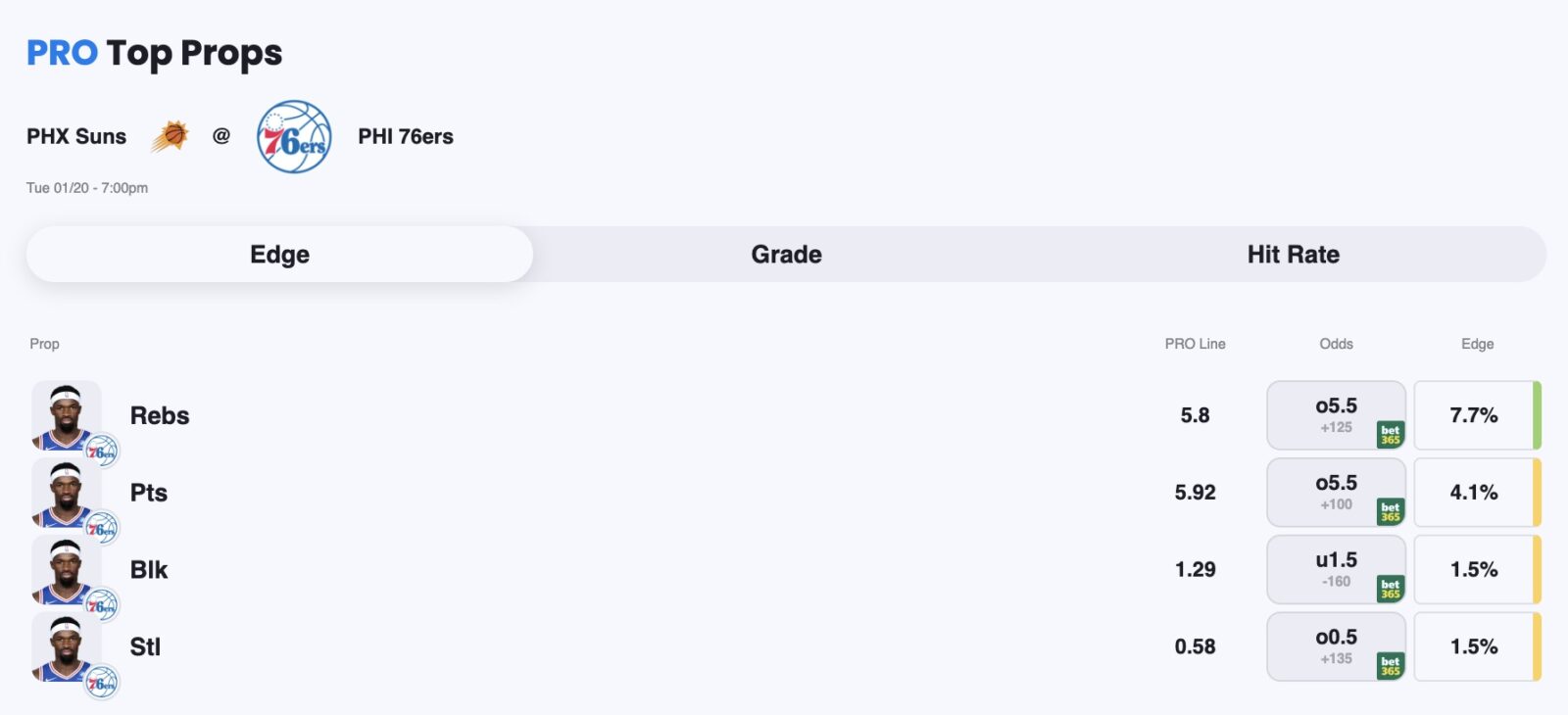Click bet365 icon on Blk odds
Viewport: 1568px width, 715px height.
coord(1390,589)
